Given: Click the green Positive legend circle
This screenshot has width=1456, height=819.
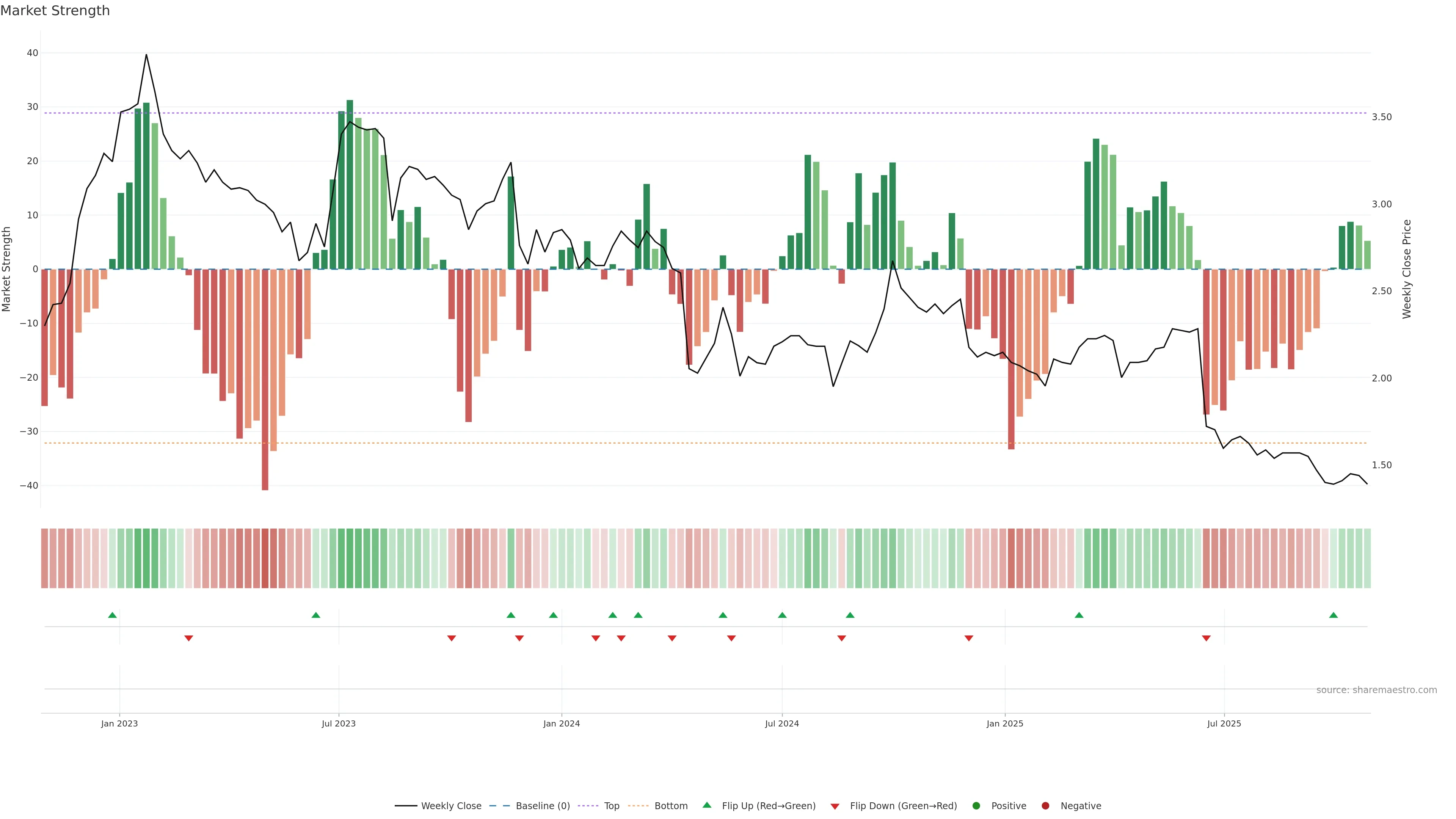Looking at the screenshot, I should tap(976, 805).
